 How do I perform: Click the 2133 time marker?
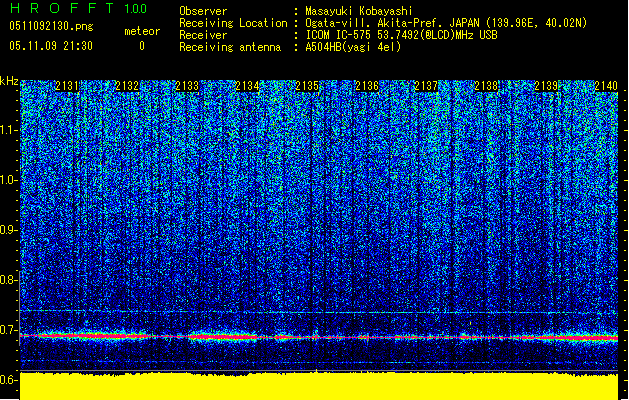tap(187, 86)
